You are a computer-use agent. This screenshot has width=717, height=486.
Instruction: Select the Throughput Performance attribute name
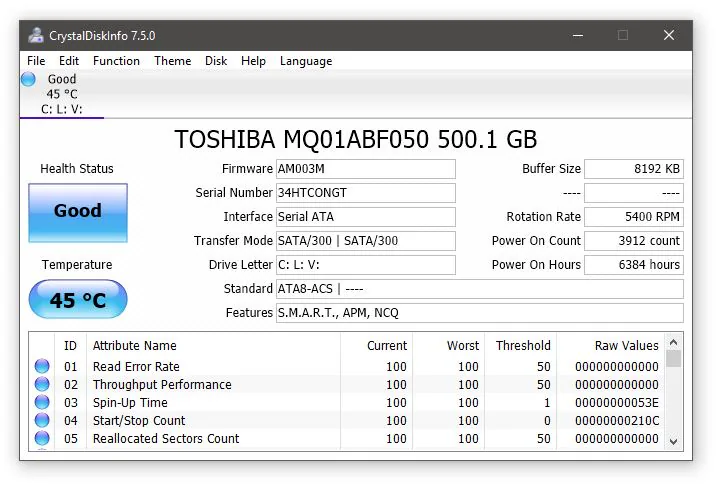[x=162, y=385]
